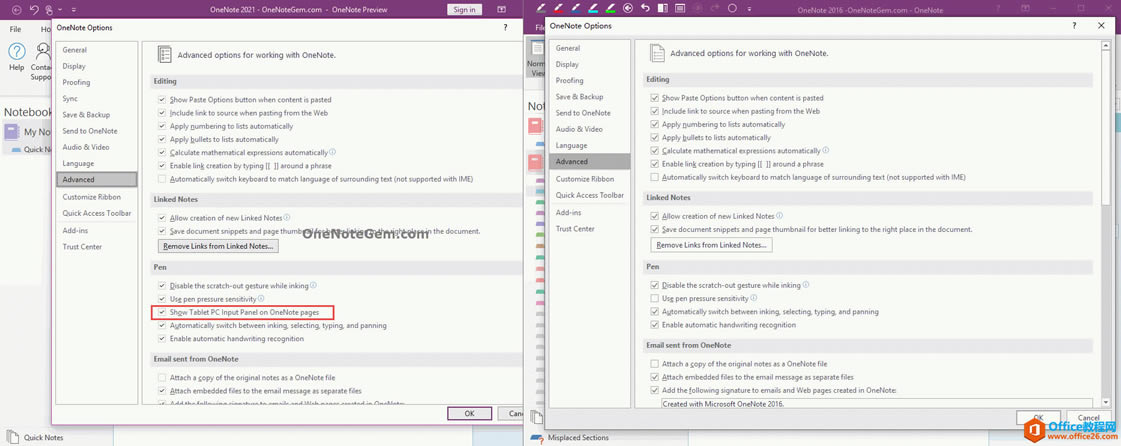1121x446 pixels.
Task: Click the Contact Support headset icon
Action: [42, 51]
